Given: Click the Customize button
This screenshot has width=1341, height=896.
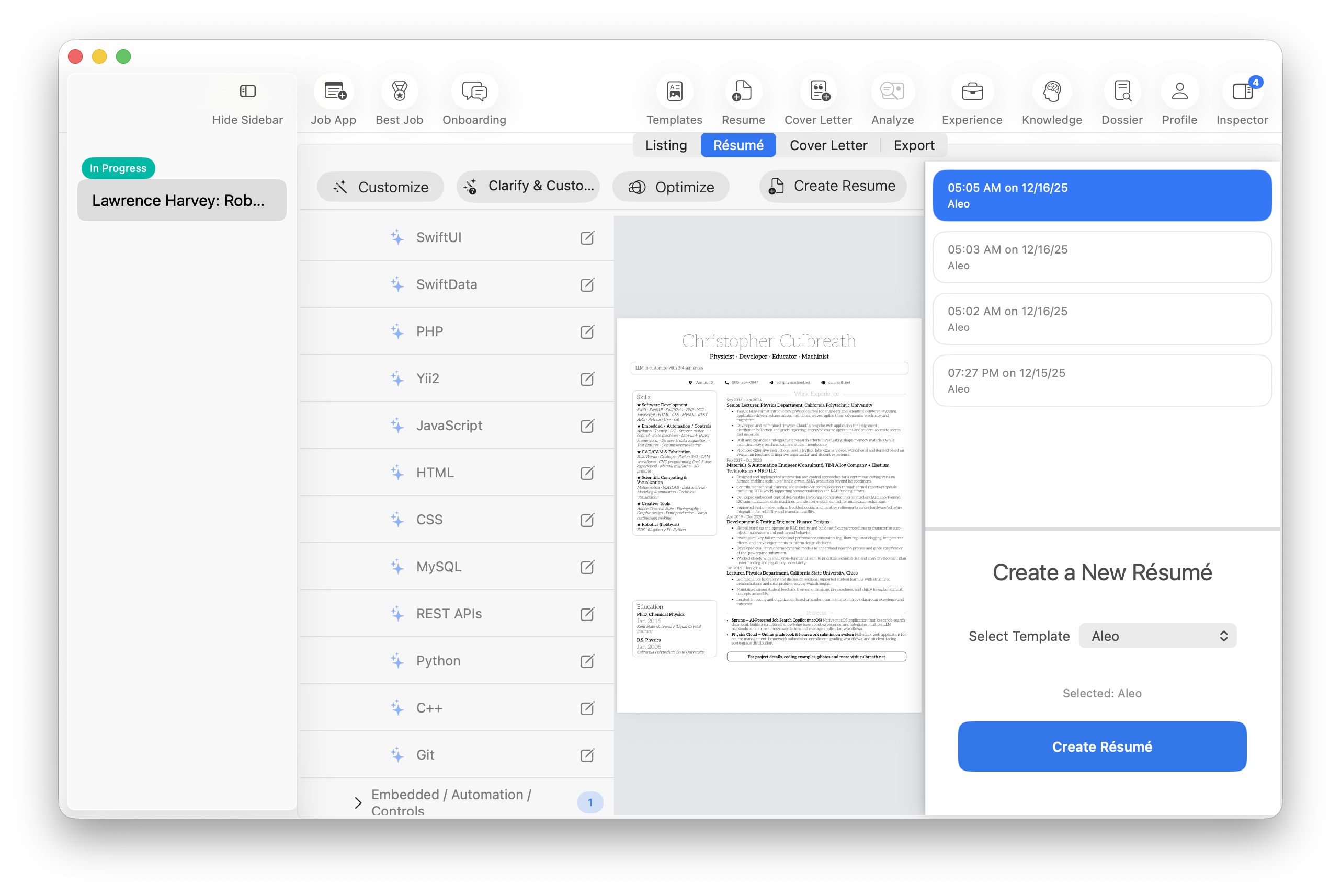Looking at the screenshot, I should (380, 186).
